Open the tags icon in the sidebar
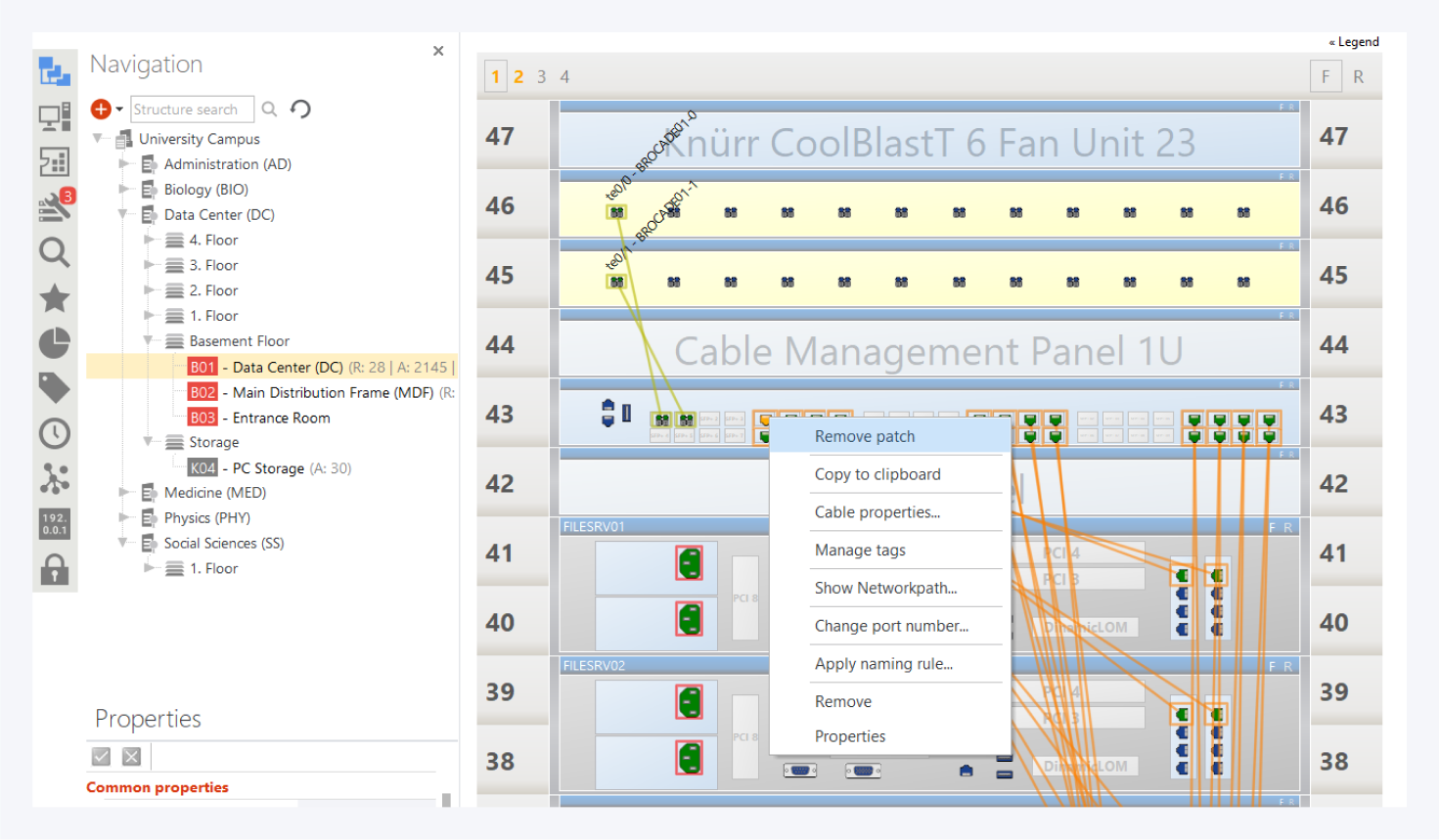Viewport: 1440px width, 840px height. (x=54, y=388)
